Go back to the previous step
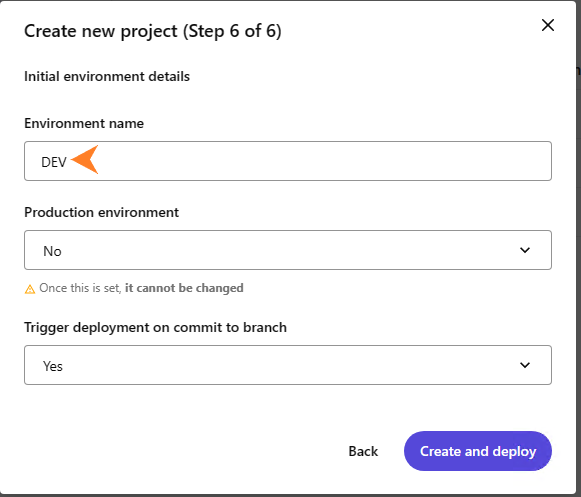Screen dimensions: 581x497 coord(363,451)
